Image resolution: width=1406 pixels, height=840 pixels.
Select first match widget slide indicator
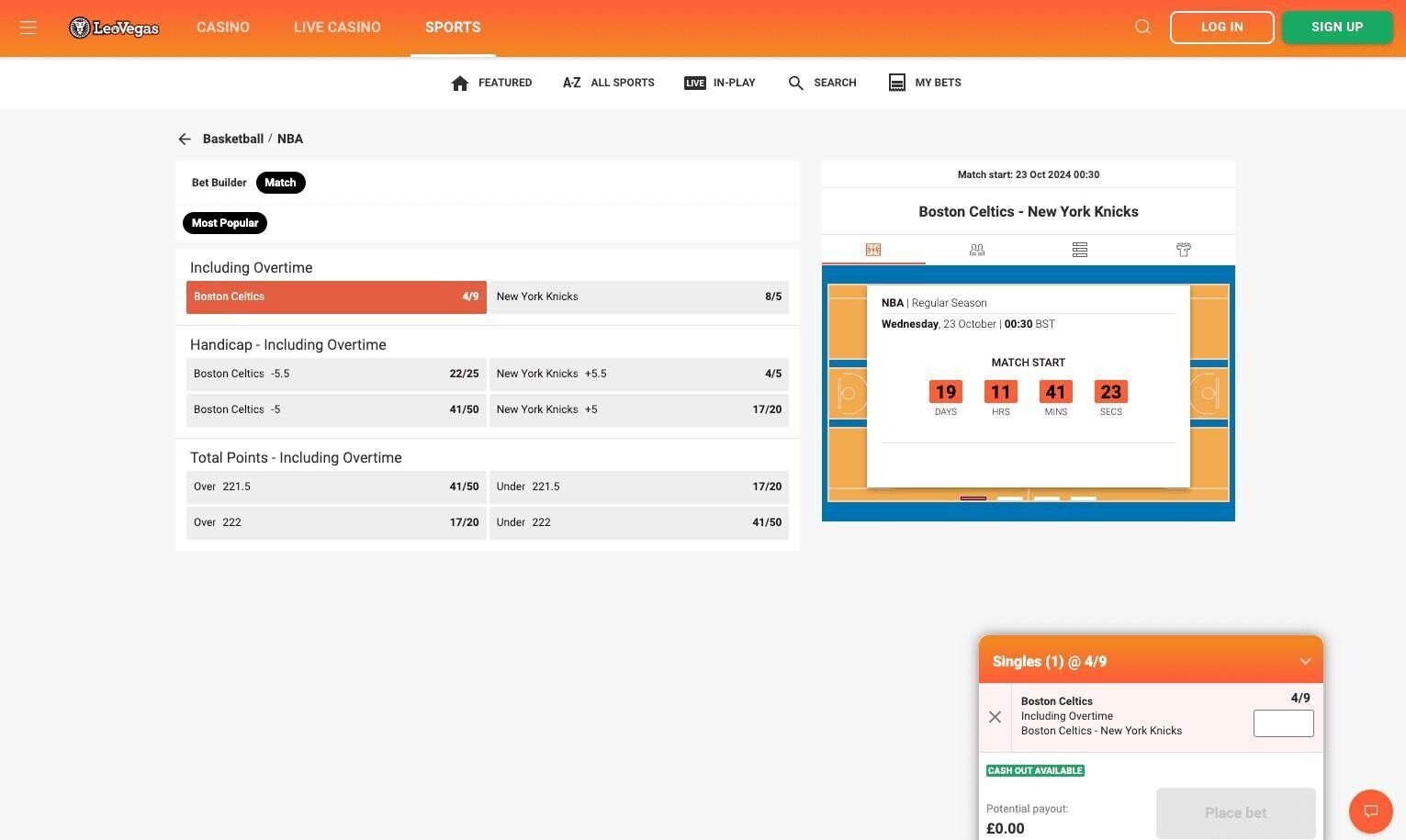[973, 498]
